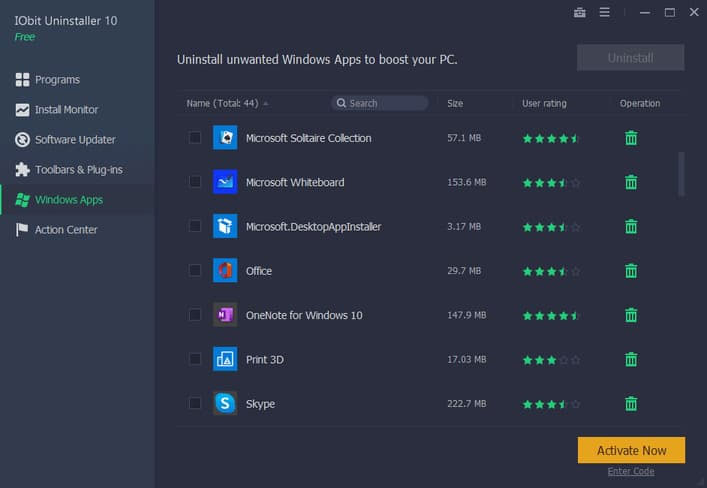Viewport: 707px width, 488px height.
Task: Click the OneNote for Windows 10 app icon
Action: point(225,315)
